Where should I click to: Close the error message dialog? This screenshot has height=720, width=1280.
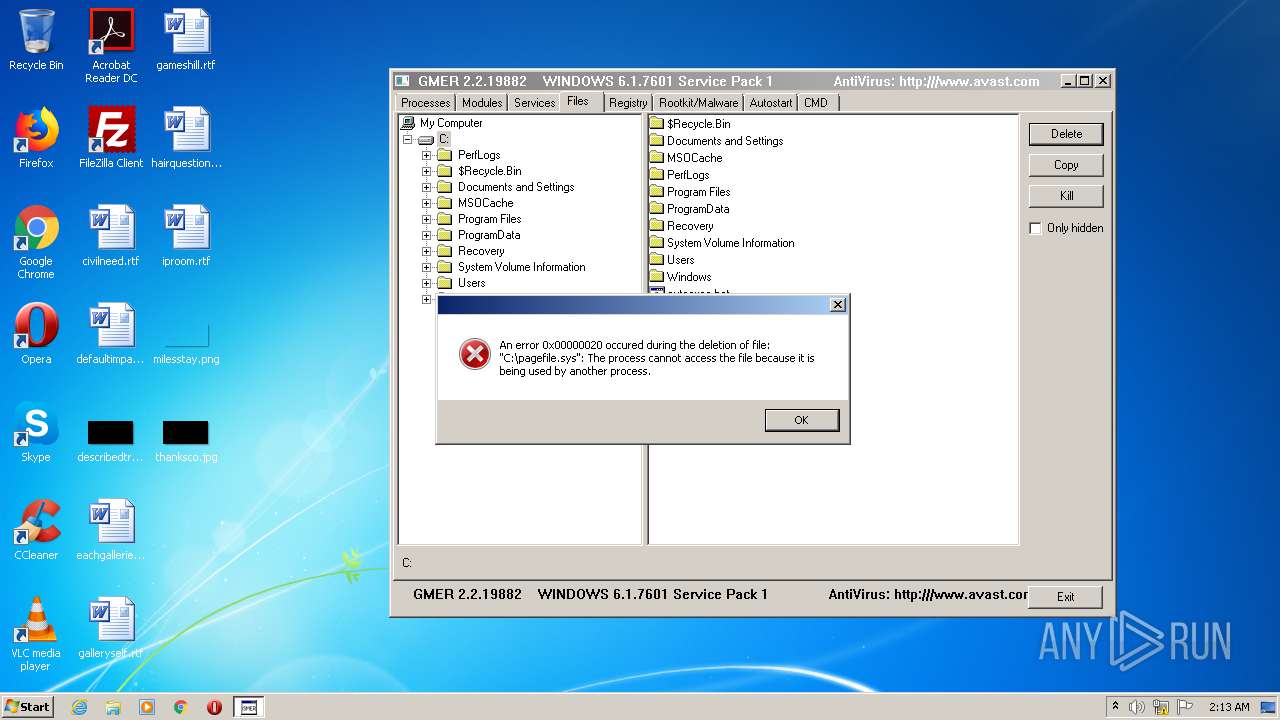pos(838,305)
